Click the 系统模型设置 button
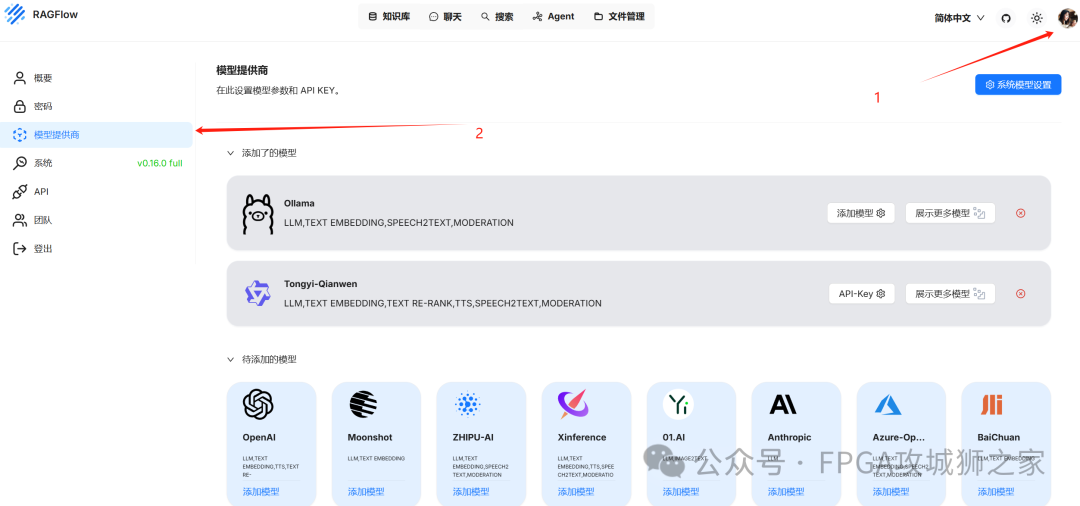The width and height of the screenshot is (1080, 506). 1018,85
